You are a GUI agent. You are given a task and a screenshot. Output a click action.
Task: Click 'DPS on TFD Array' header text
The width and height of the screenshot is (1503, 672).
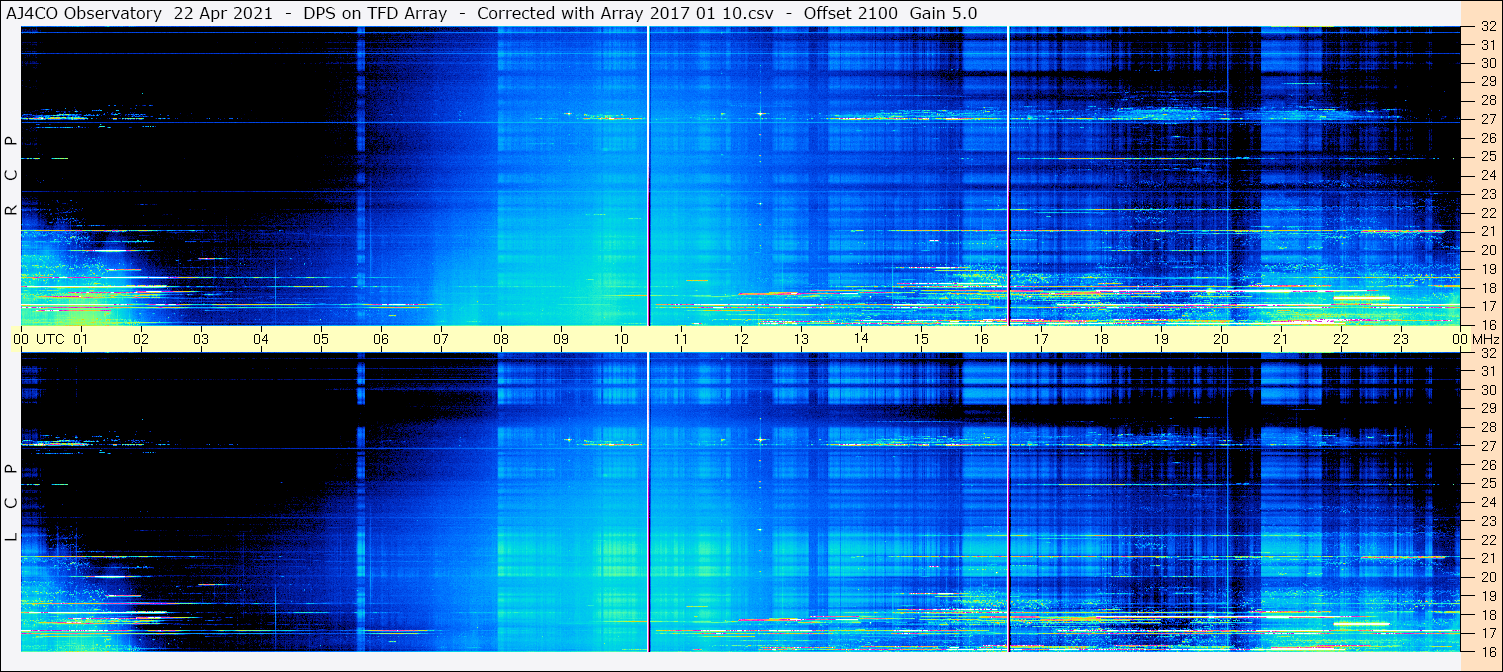(374, 13)
